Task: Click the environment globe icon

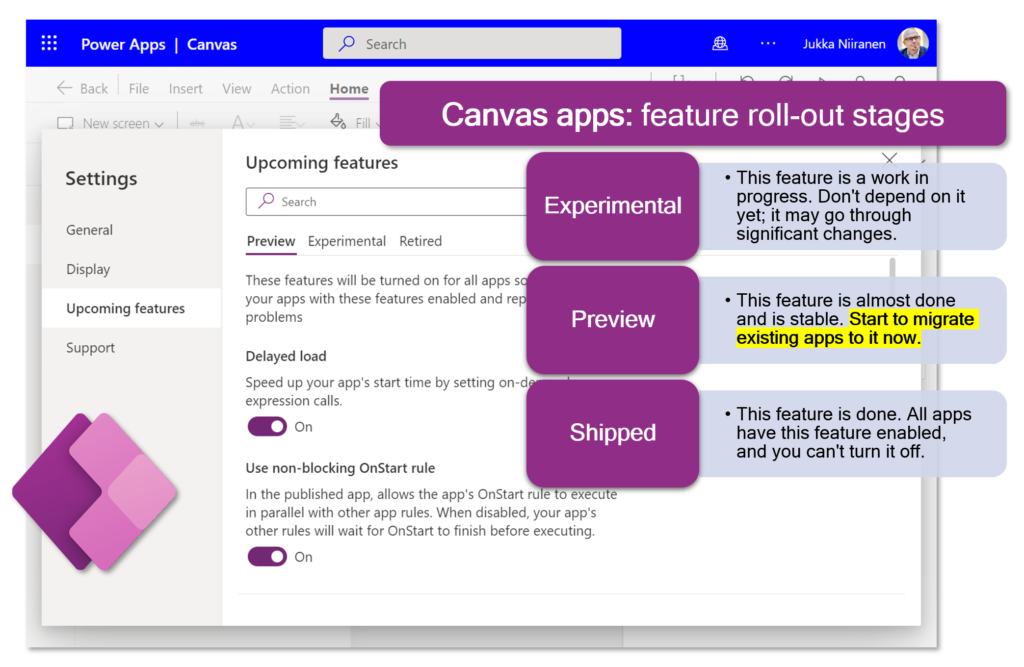Action: (720, 44)
